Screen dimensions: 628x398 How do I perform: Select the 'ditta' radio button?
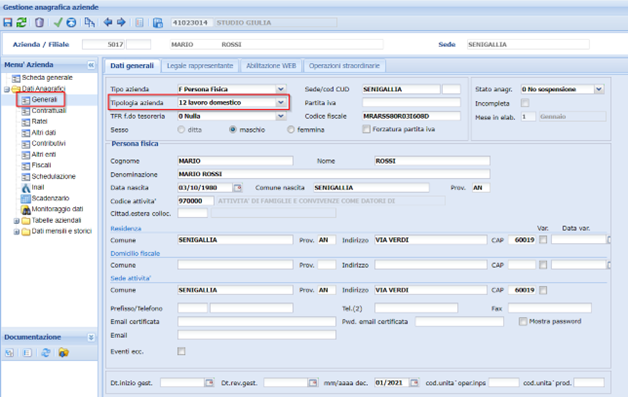[x=181, y=129]
